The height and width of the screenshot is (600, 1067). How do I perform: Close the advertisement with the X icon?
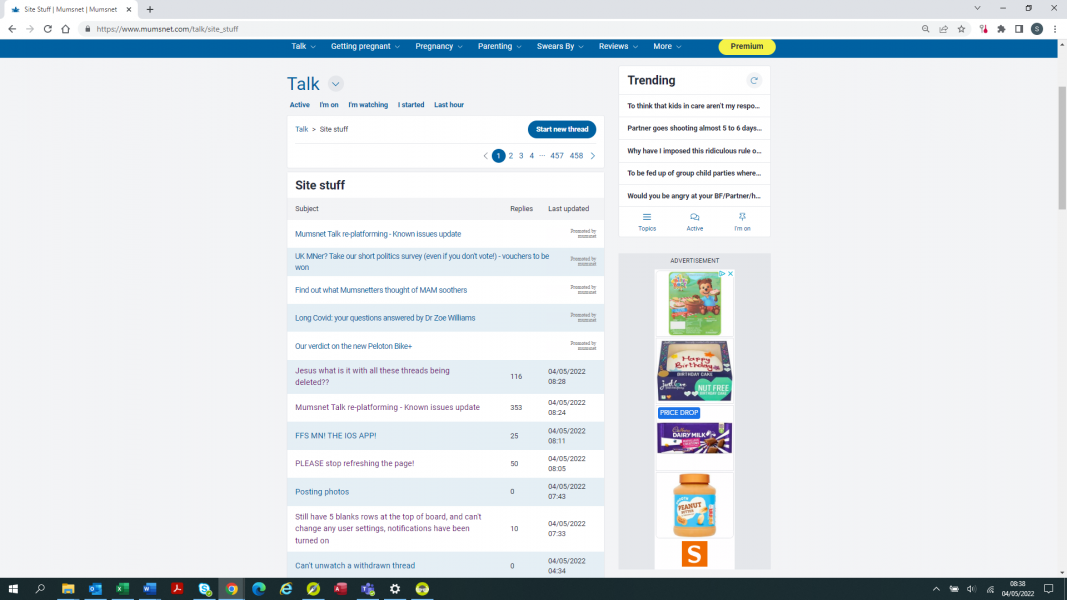pyautogui.click(x=730, y=273)
